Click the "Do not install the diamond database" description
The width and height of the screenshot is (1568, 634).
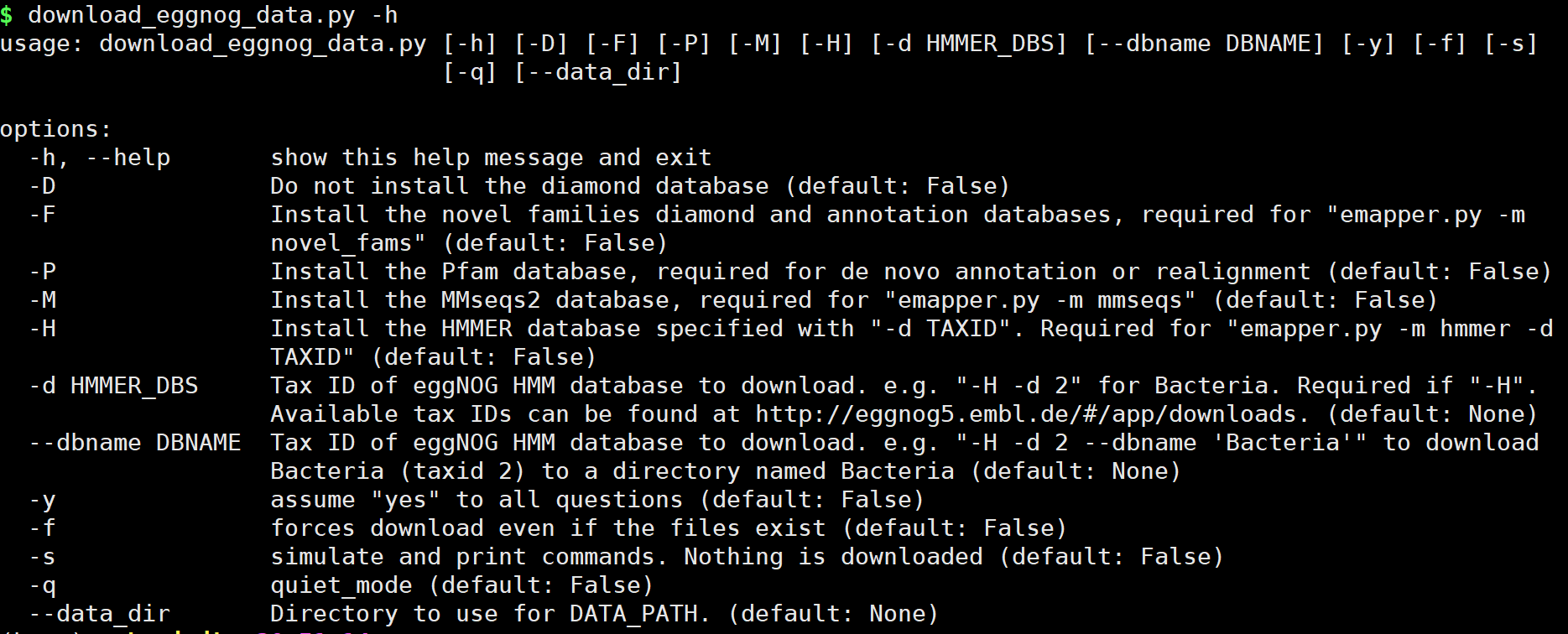tap(519, 186)
